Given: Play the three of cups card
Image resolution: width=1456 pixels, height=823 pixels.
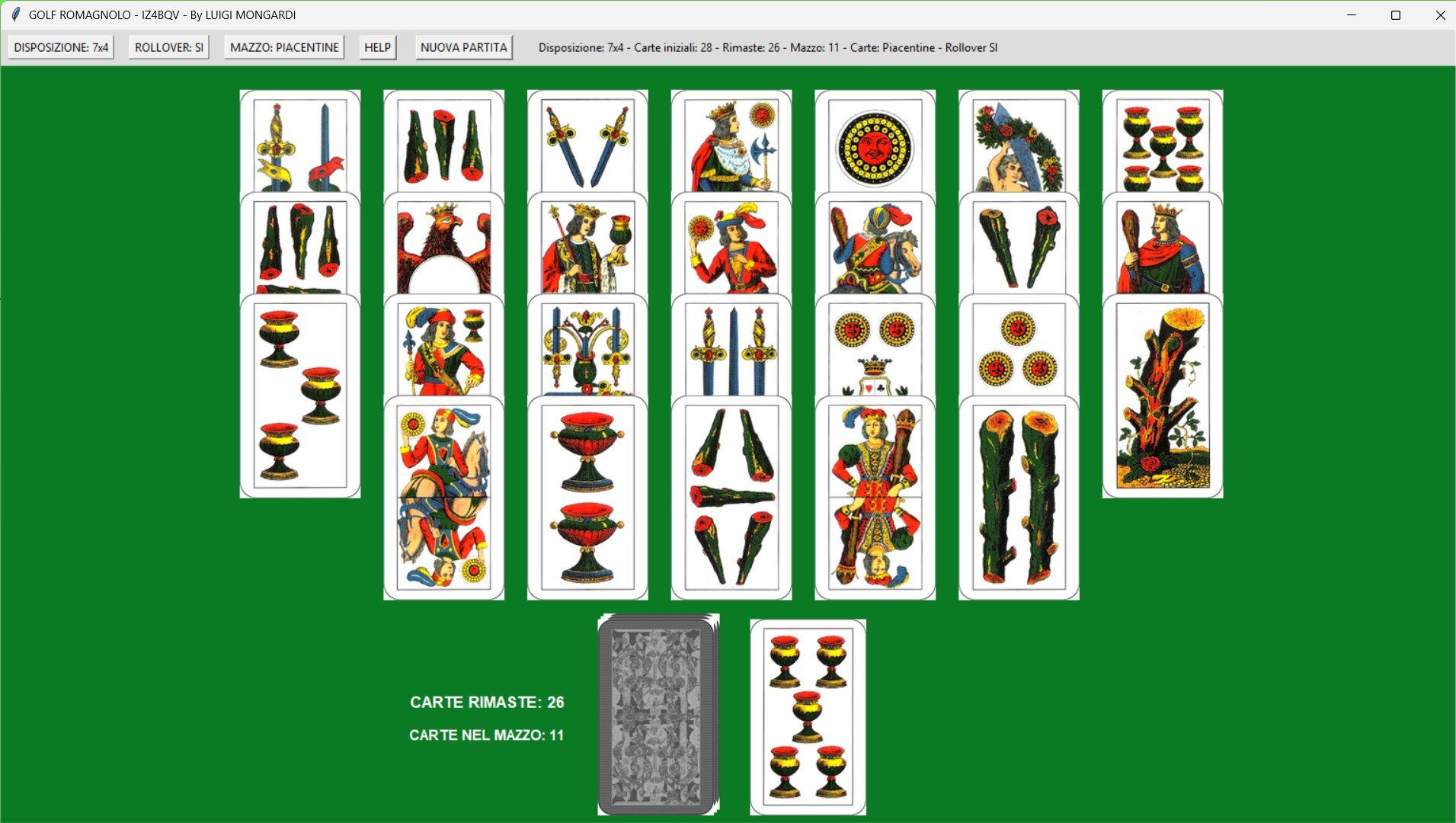Looking at the screenshot, I should coord(300,396).
